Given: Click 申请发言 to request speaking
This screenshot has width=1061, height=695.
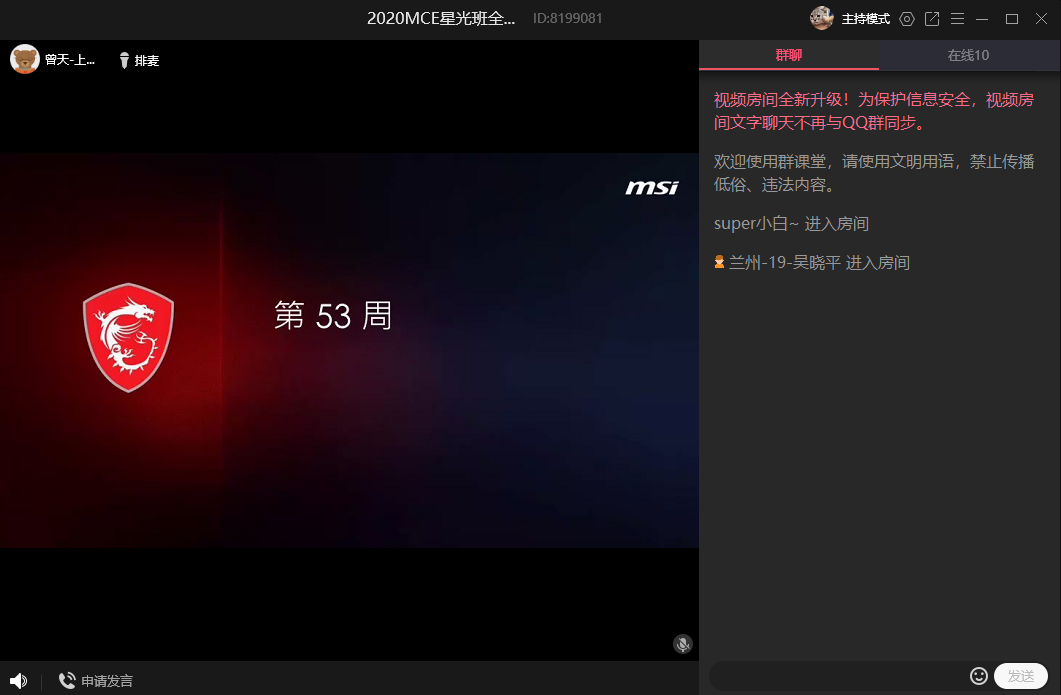Looking at the screenshot, I should (x=95, y=681).
